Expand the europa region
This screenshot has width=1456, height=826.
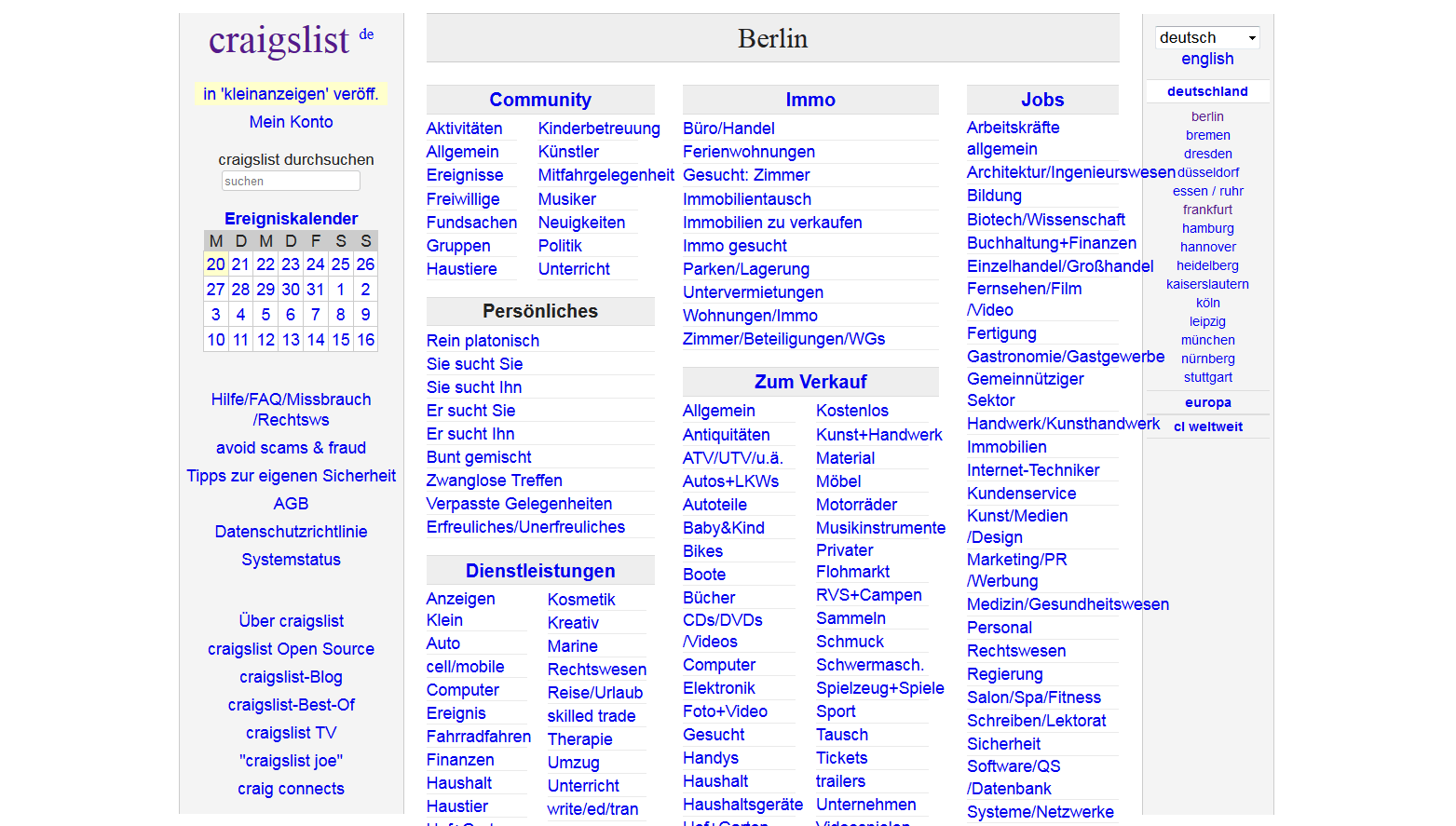pos(1207,402)
